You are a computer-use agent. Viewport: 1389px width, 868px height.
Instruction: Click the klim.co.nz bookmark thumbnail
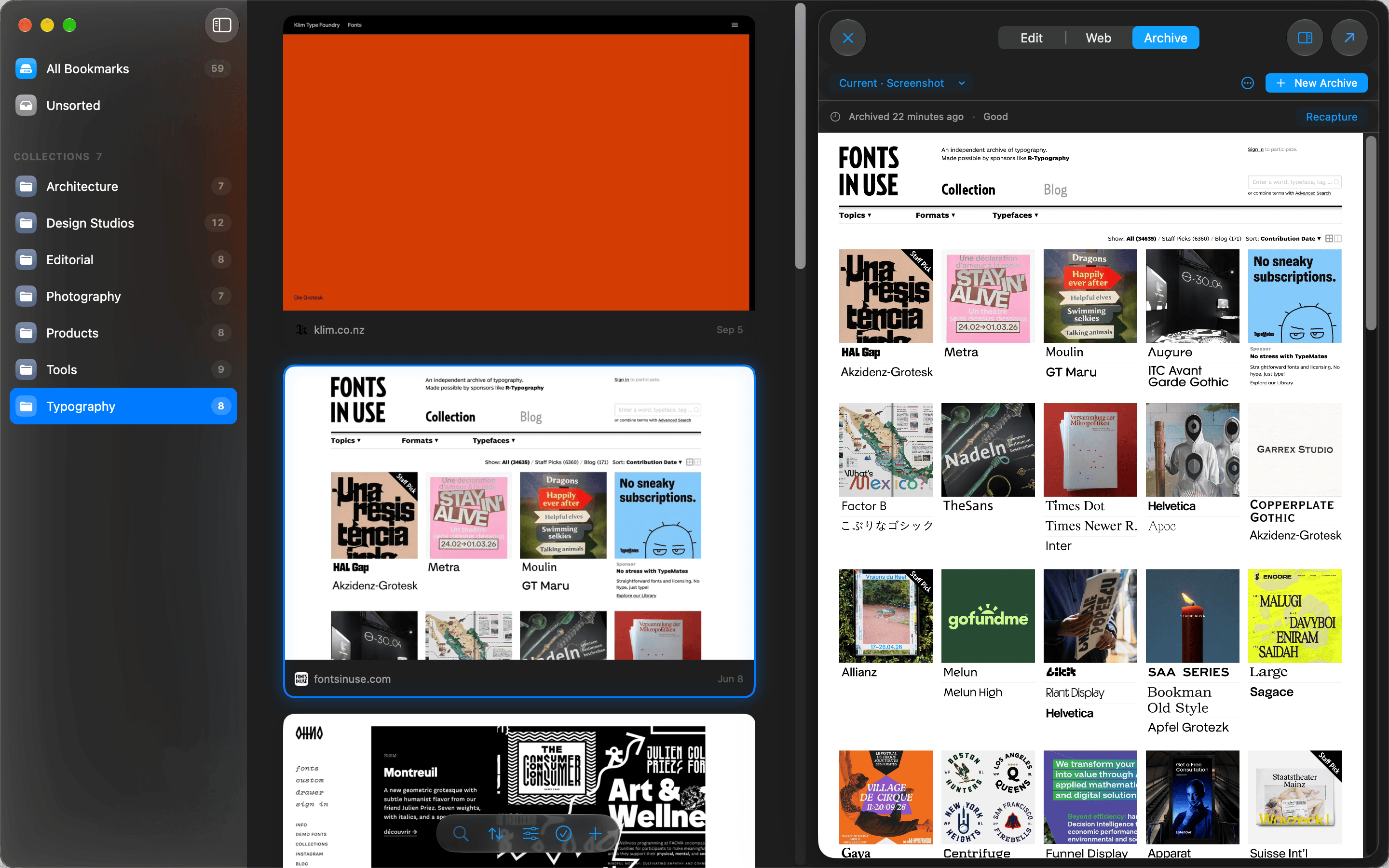click(519, 163)
